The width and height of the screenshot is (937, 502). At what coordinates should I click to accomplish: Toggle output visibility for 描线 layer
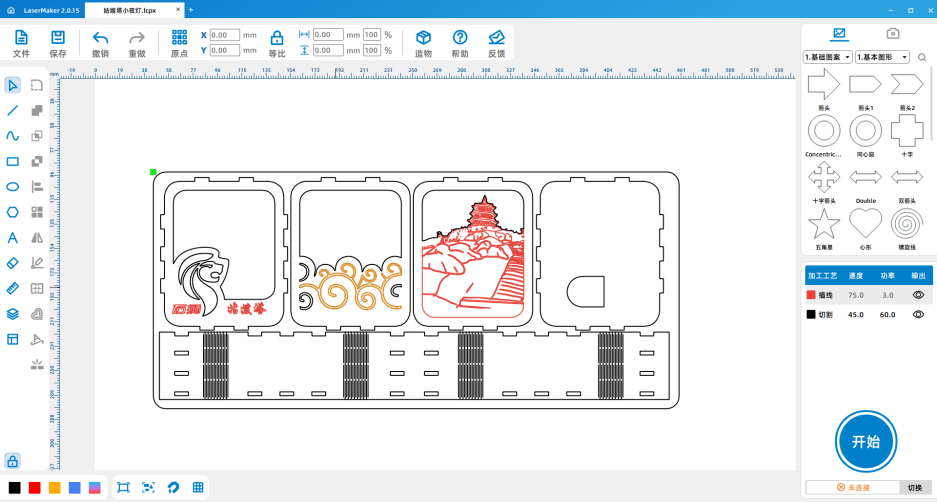click(x=917, y=295)
